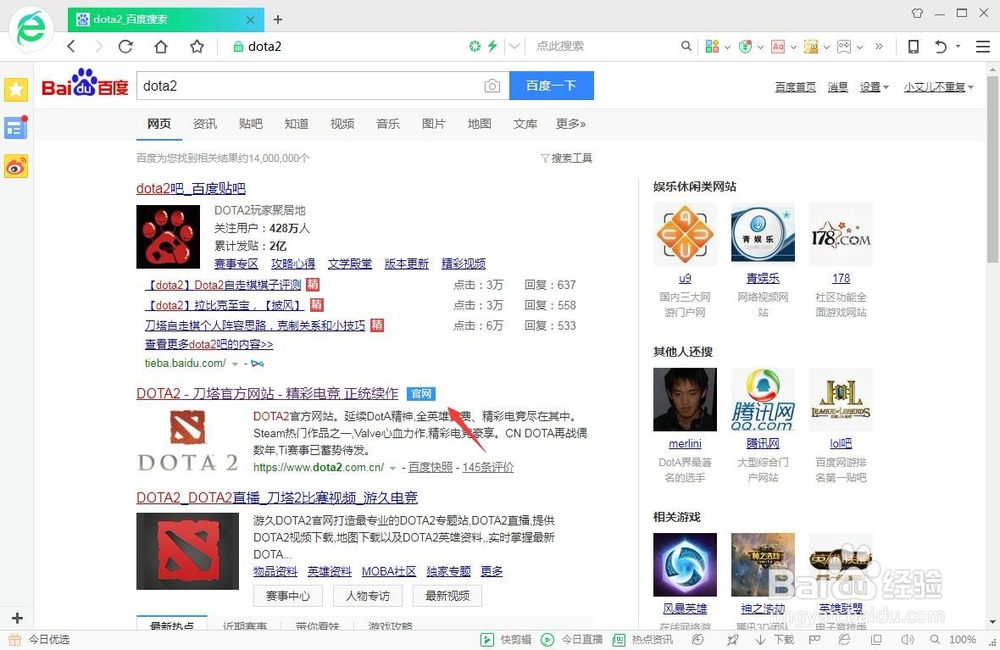Screen dimensions: 1000x650
Task: Open the 快剪辑 icon in status bar
Action: 506,639
